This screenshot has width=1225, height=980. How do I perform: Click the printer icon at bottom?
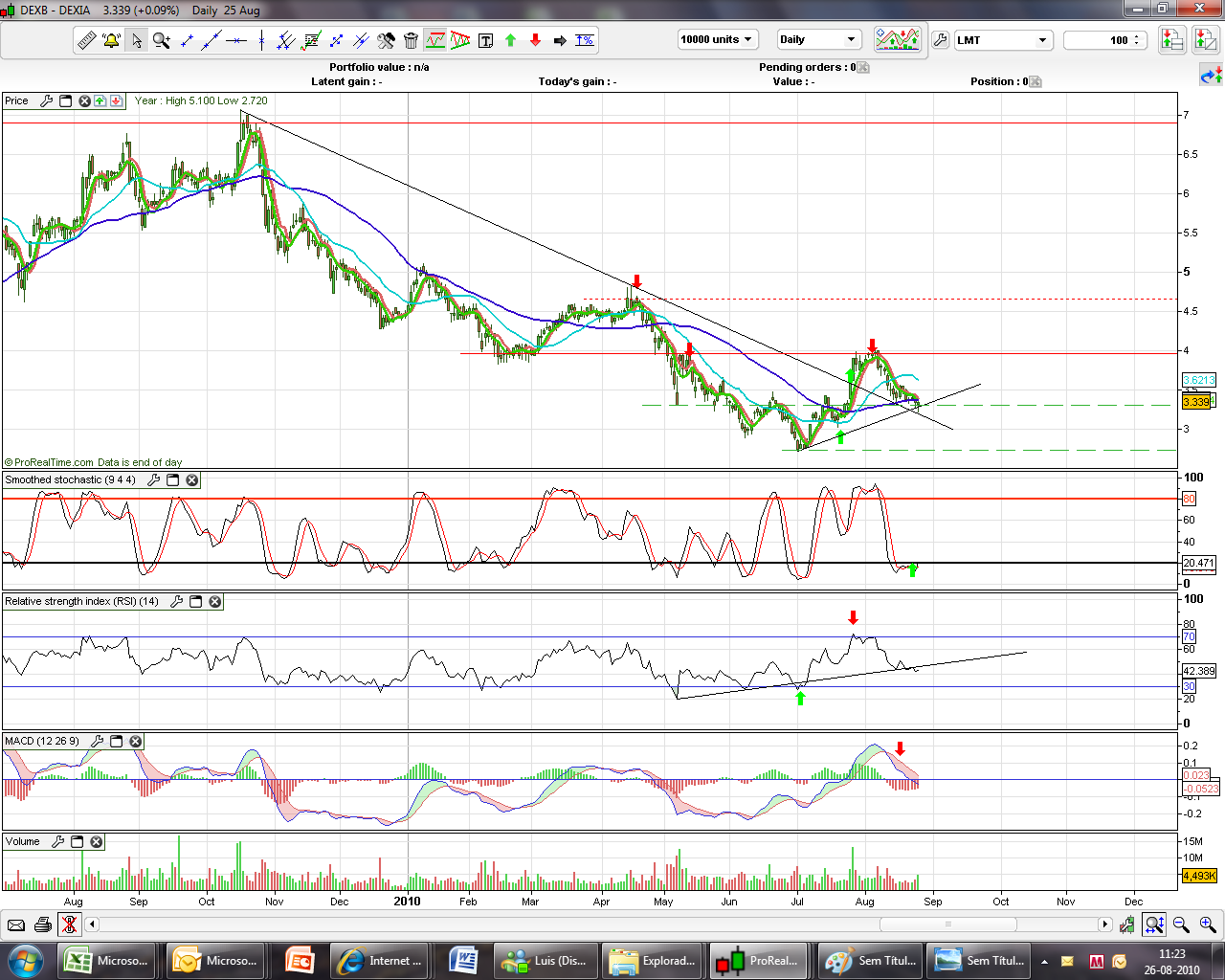click(x=43, y=924)
